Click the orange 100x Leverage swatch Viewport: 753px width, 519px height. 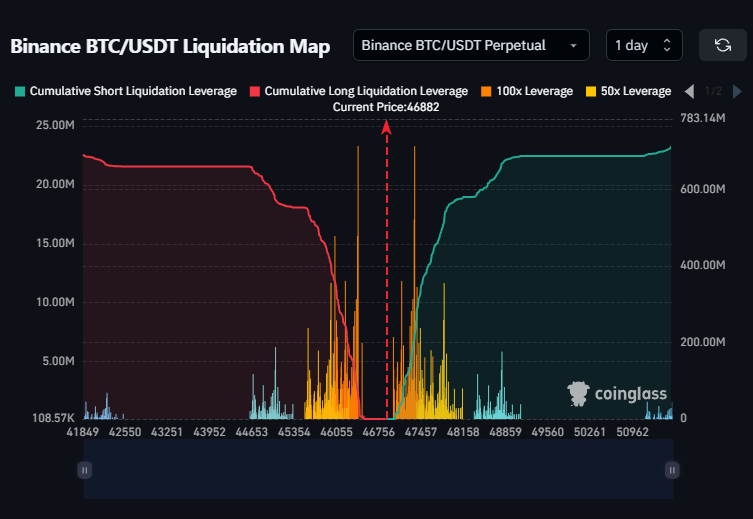coord(486,91)
